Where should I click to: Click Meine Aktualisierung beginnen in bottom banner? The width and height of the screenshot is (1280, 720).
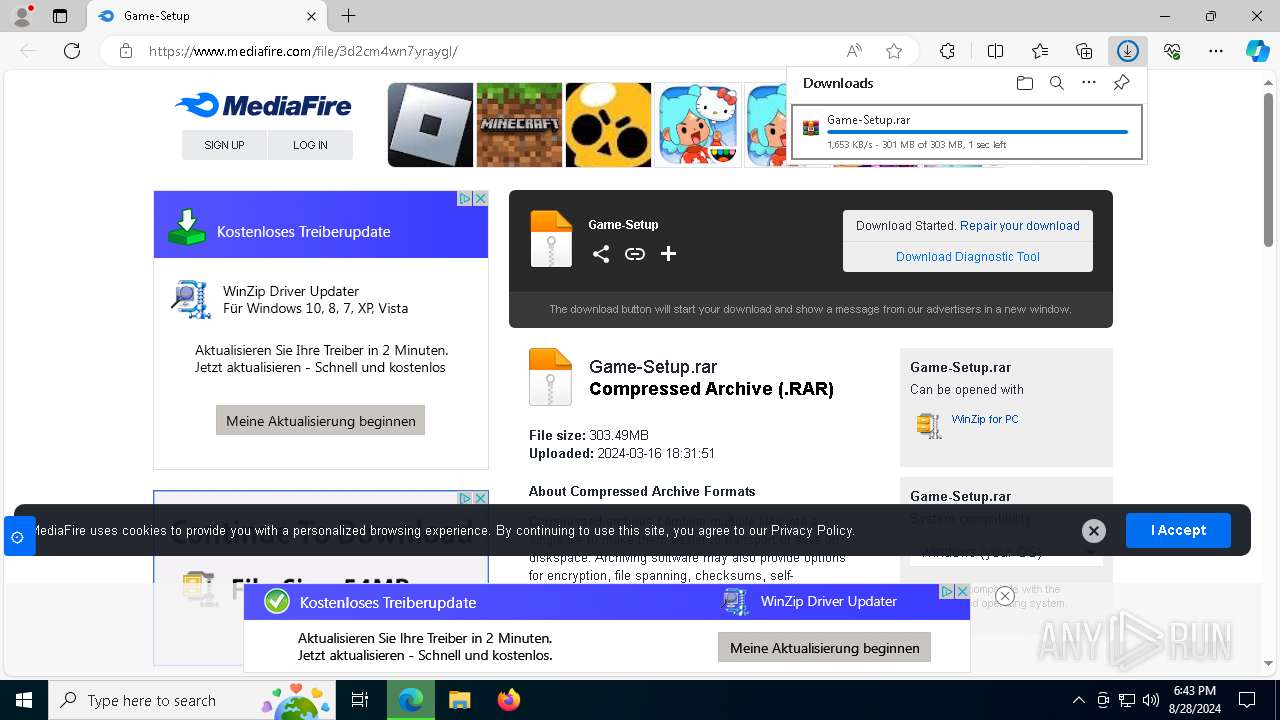click(x=825, y=648)
